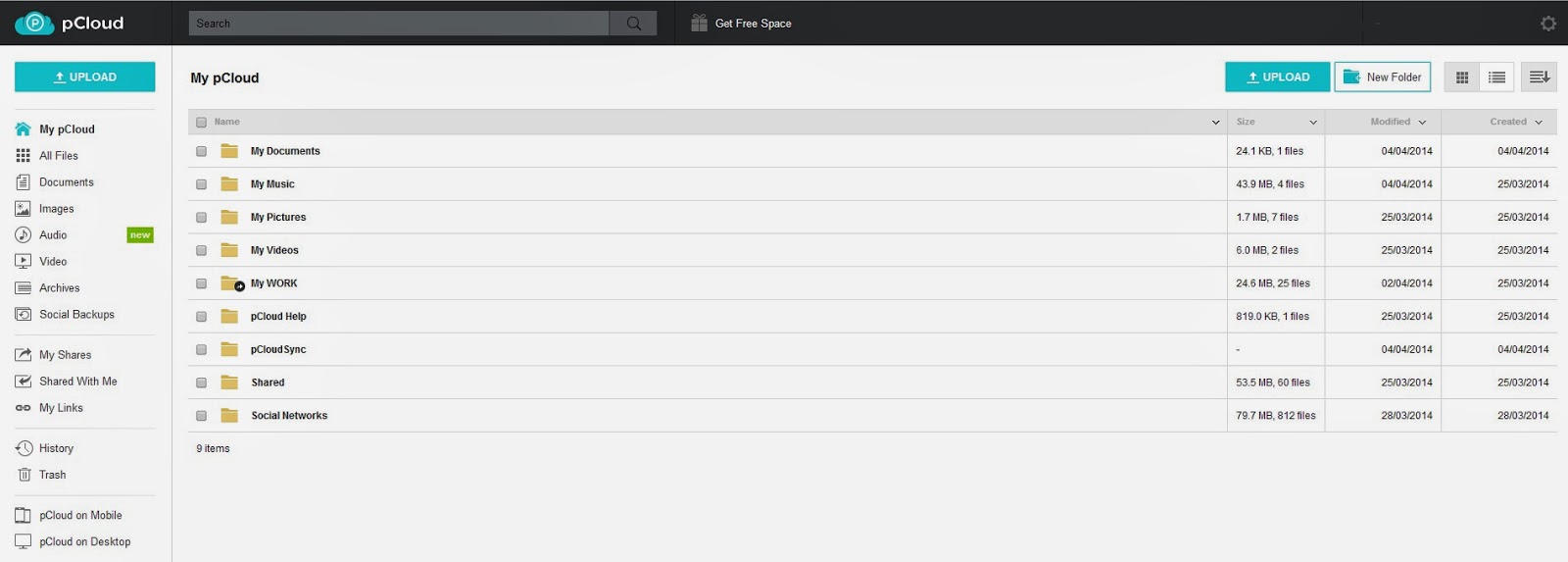Check the pCloudSync row checkbox

tap(201, 350)
